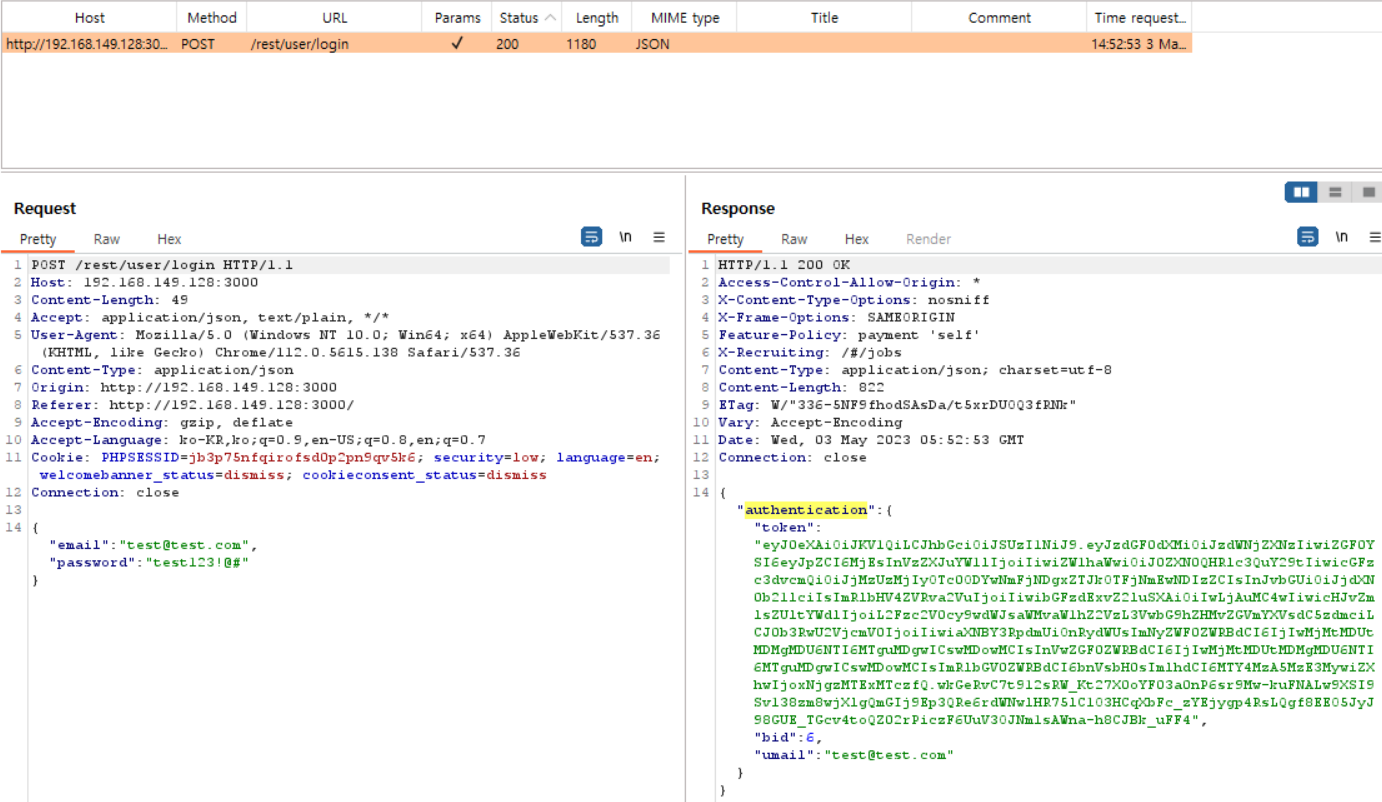Switch Request view to Pretty tab
Image resolution: width=1382 pixels, height=802 pixels.
tap(38, 239)
